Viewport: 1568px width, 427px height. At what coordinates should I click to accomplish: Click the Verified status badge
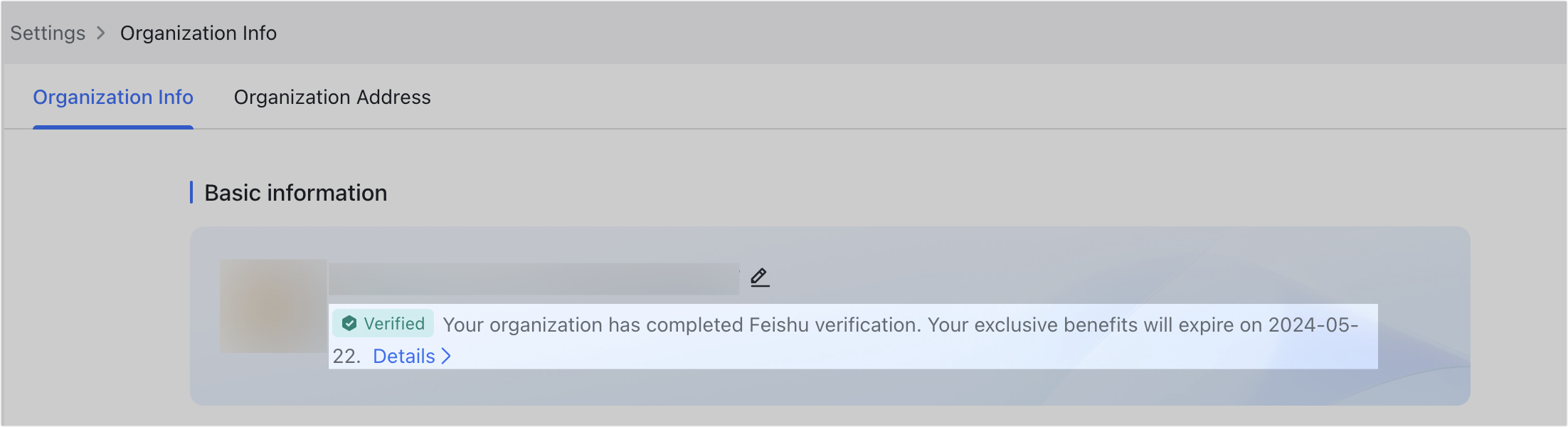click(384, 324)
